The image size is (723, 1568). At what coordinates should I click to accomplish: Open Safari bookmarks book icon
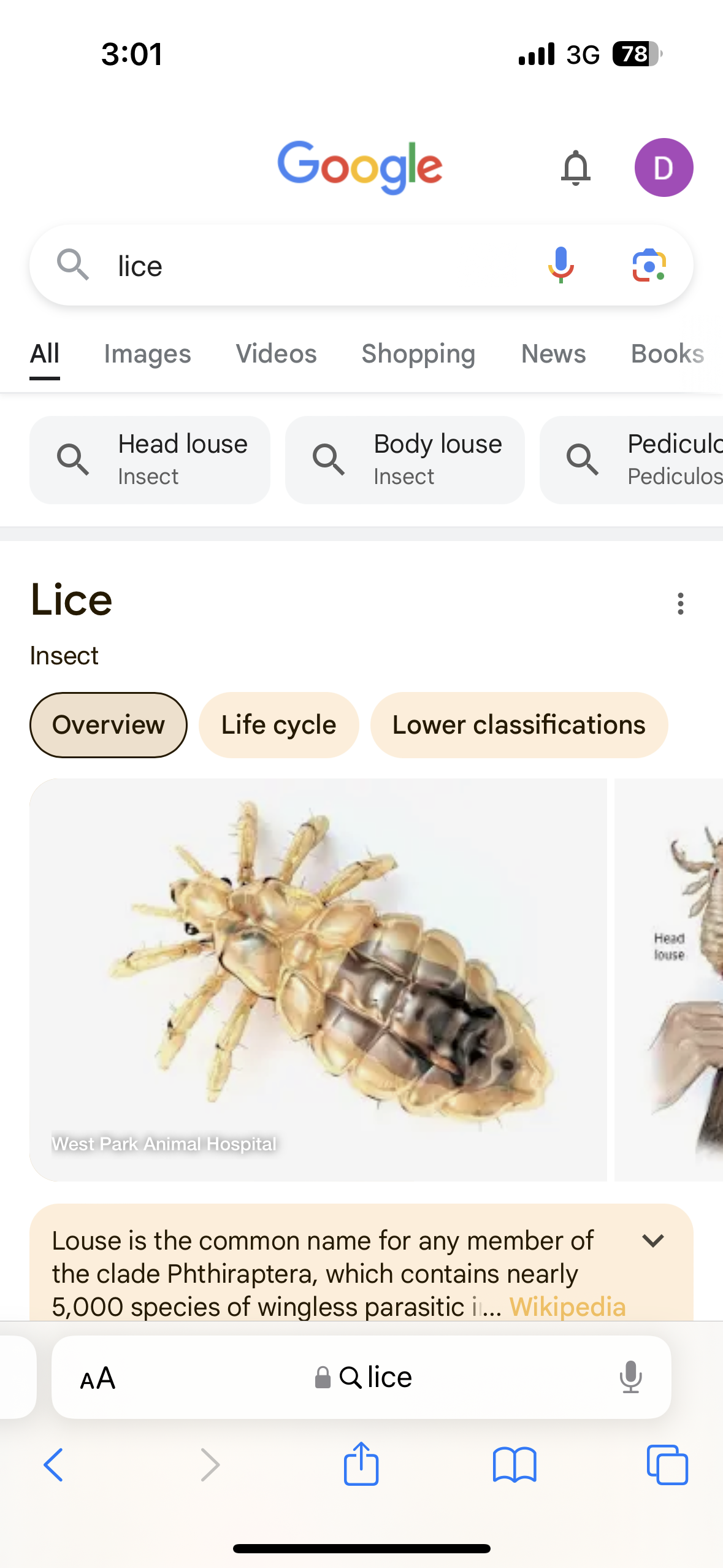515,1464
